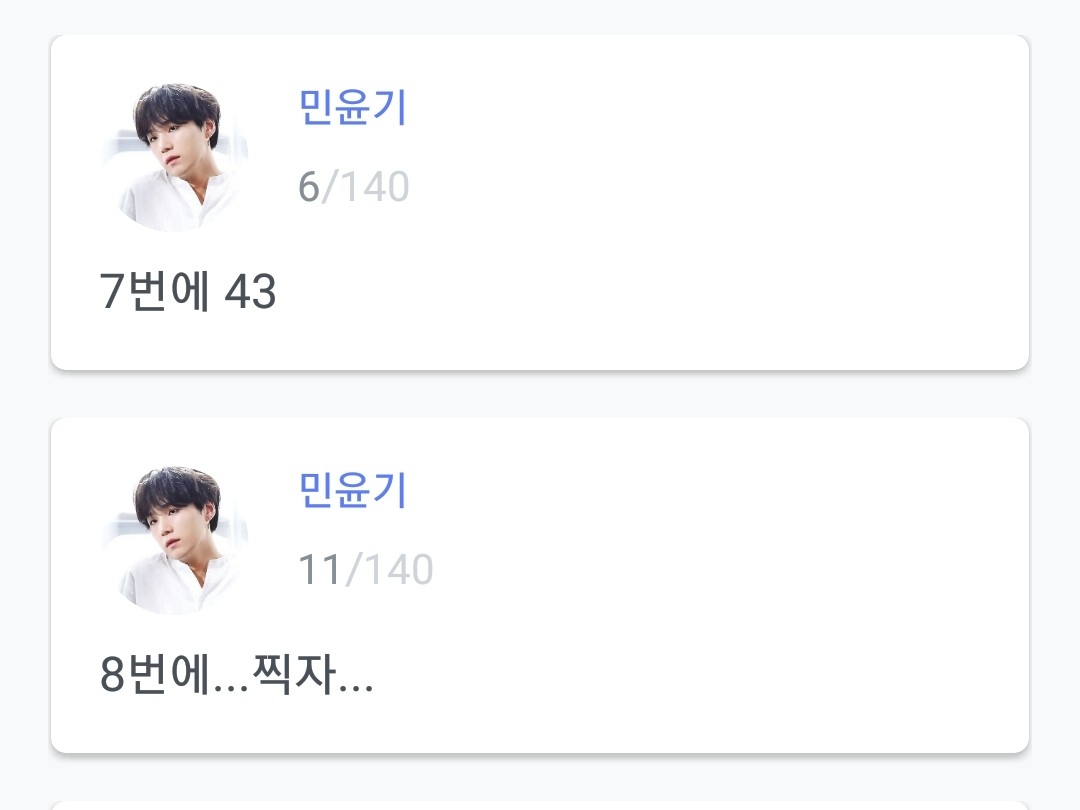
Task: Click the number 43 in the first message
Action: 250,293
